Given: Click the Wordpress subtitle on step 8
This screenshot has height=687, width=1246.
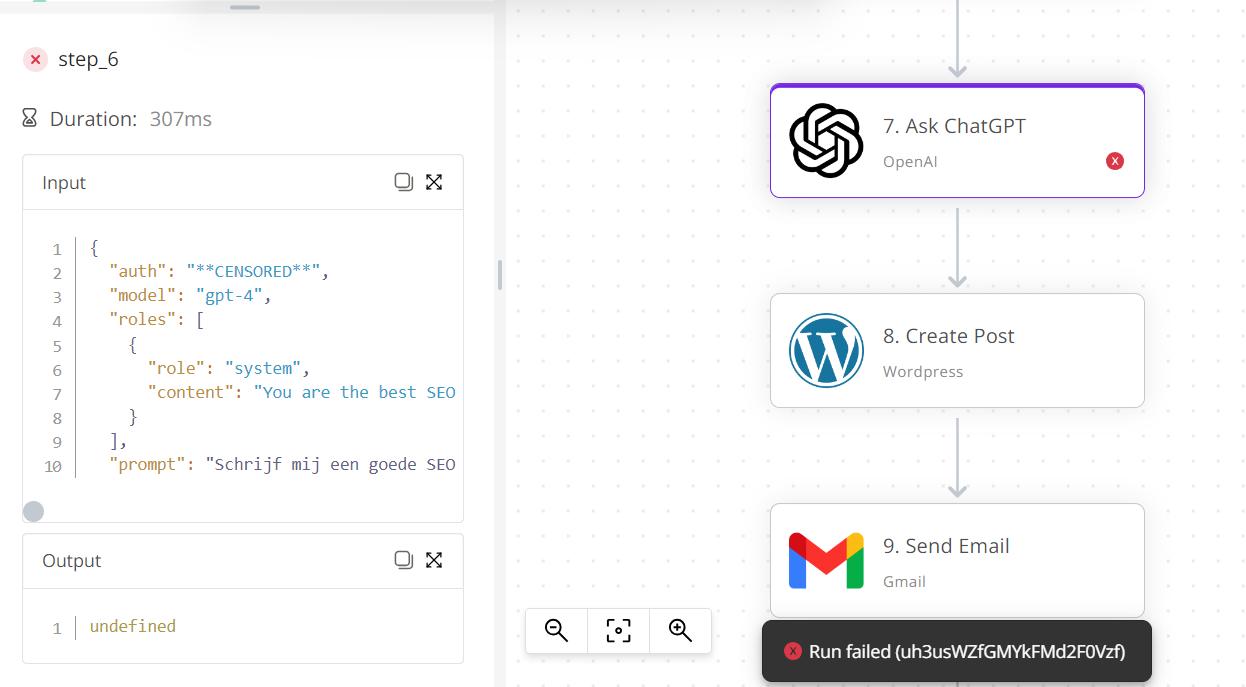Looking at the screenshot, I should 923,371.
